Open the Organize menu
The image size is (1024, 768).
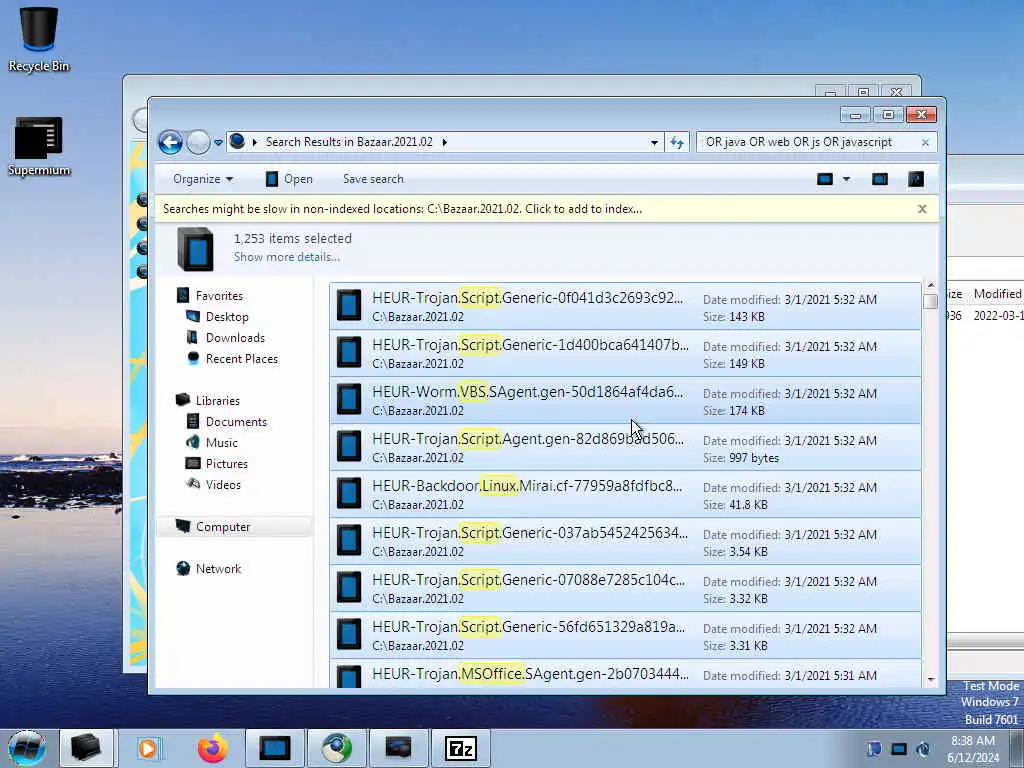tap(202, 179)
